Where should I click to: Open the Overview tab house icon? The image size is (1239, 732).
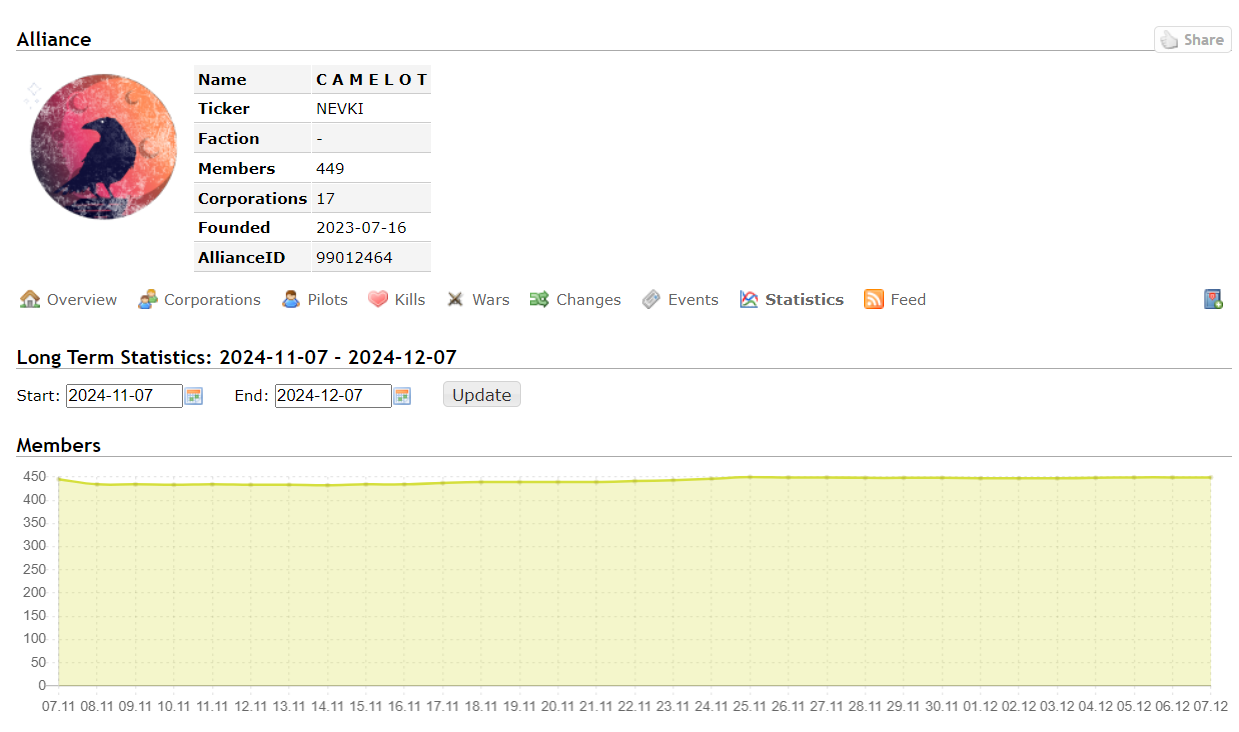[30, 299]
